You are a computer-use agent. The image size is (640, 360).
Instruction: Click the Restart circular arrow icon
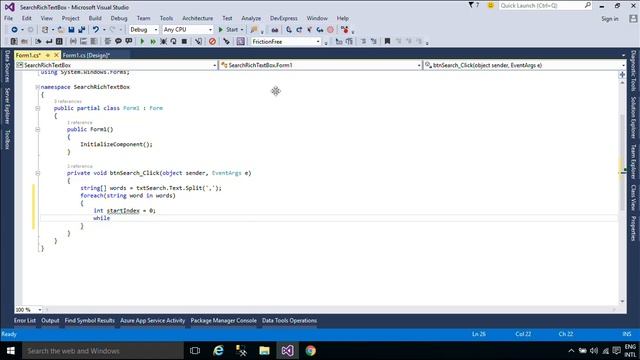173,42
